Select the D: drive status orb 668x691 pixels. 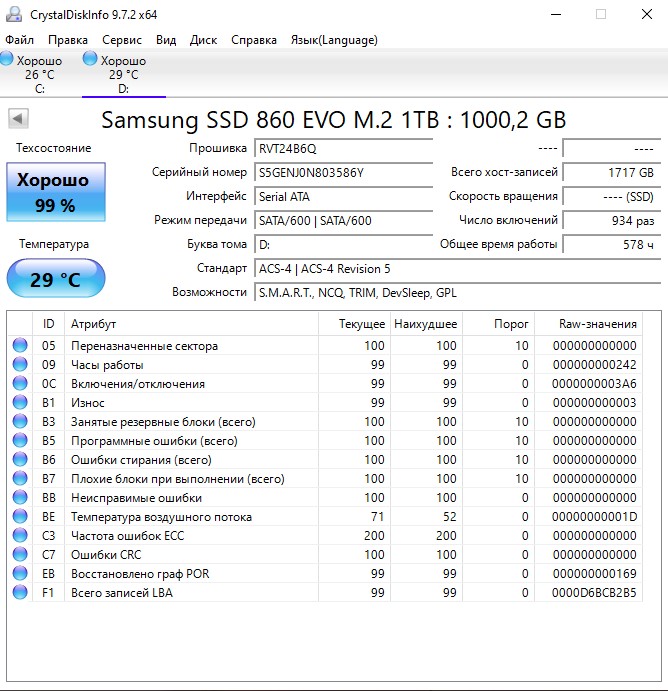90,59
